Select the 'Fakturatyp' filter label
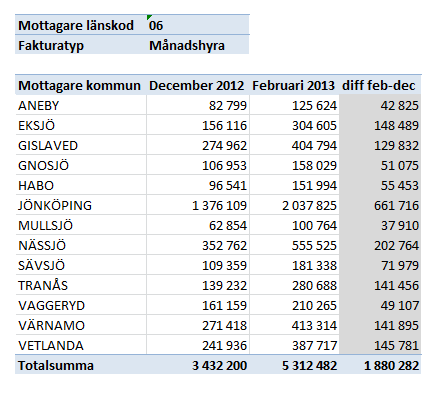 click(x=51, y=46)
